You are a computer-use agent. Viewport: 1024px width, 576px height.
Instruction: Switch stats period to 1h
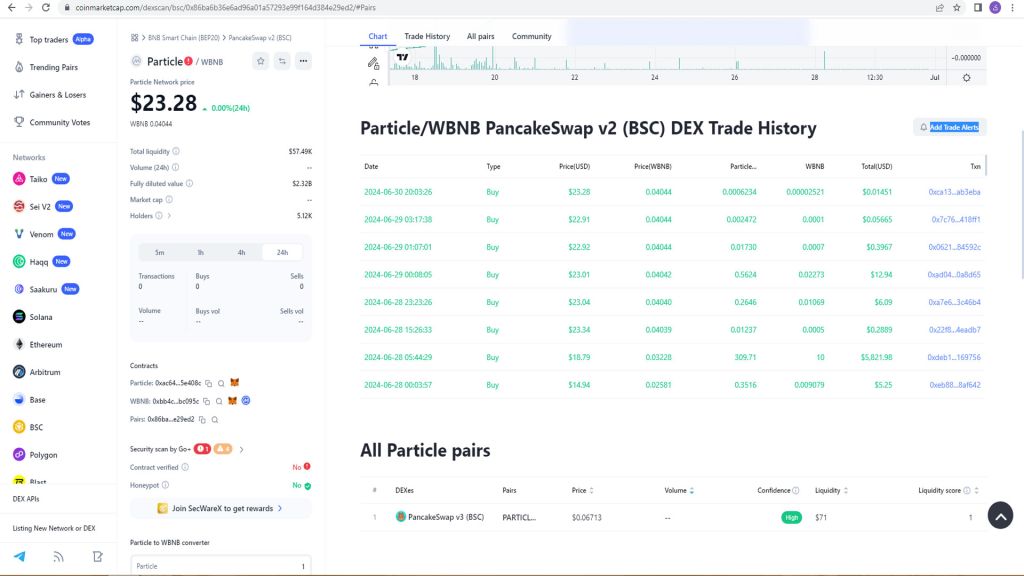(200, 252)
